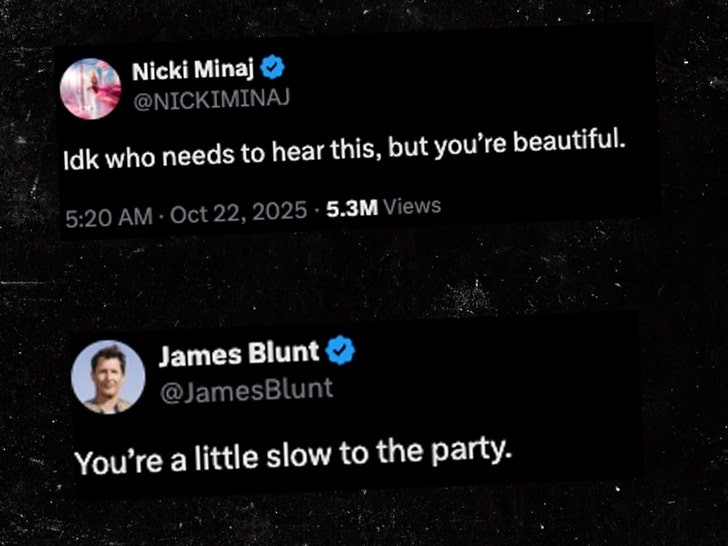Image resolution: width=728 pixels, height=546 pixels.
Task: Click the James Blunt display name
Action: tap(239, 354)
